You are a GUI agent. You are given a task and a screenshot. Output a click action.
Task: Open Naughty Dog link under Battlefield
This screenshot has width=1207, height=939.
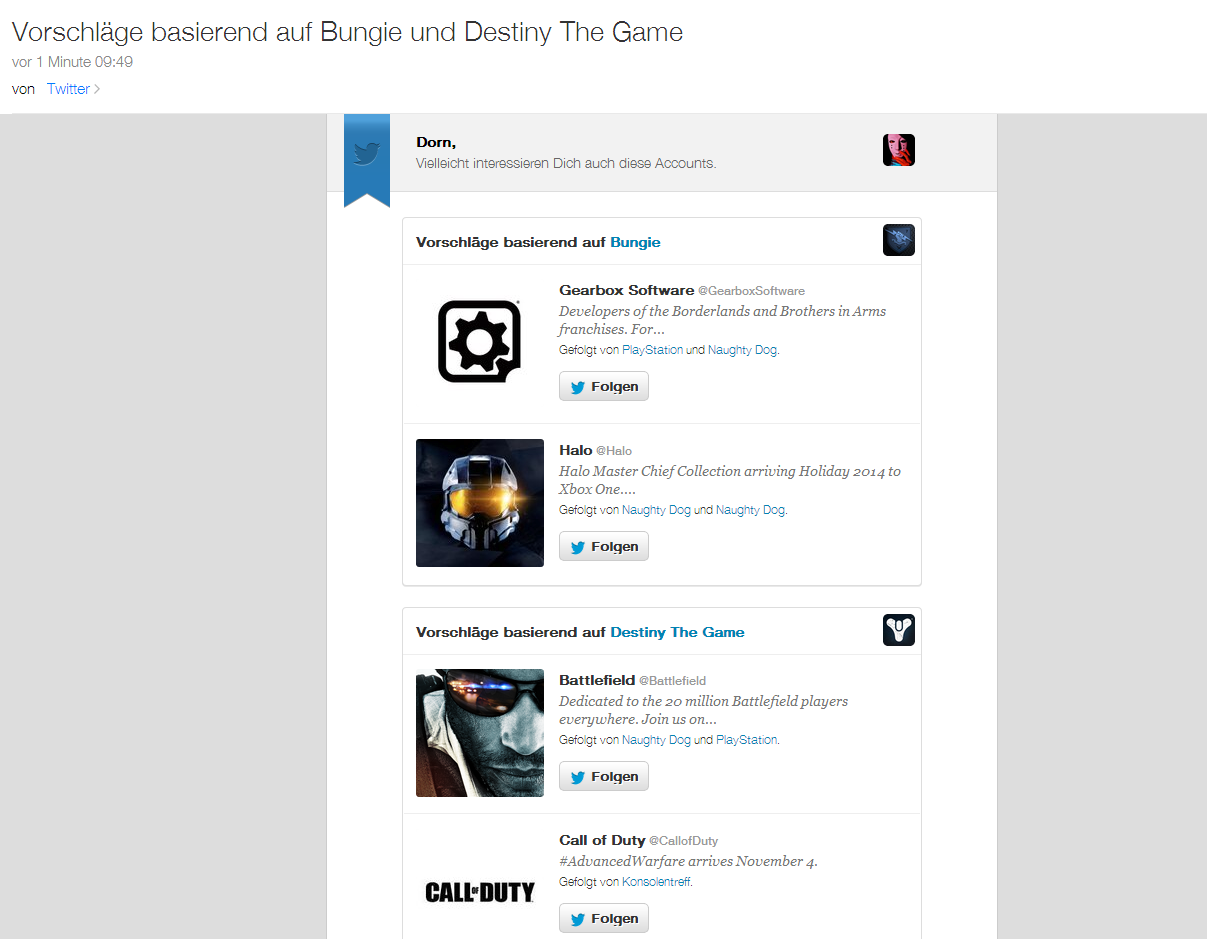click(656, 740)
